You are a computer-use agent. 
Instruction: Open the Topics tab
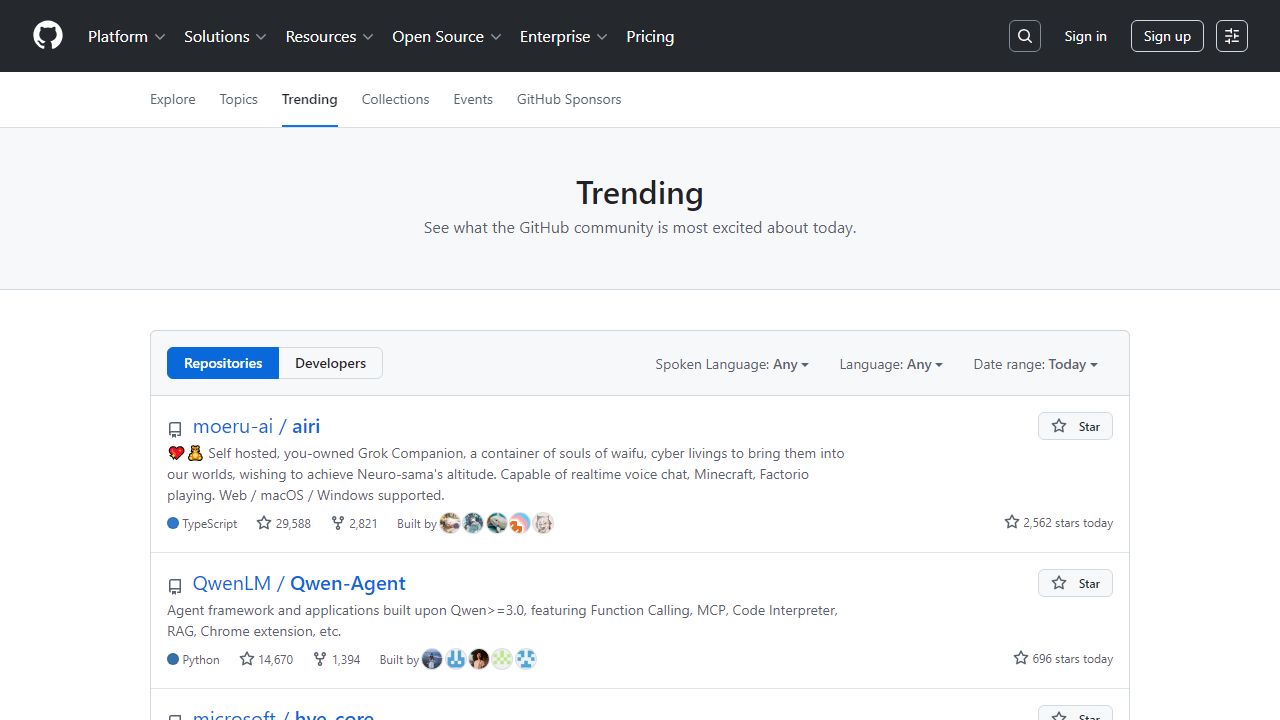point(239,99)
